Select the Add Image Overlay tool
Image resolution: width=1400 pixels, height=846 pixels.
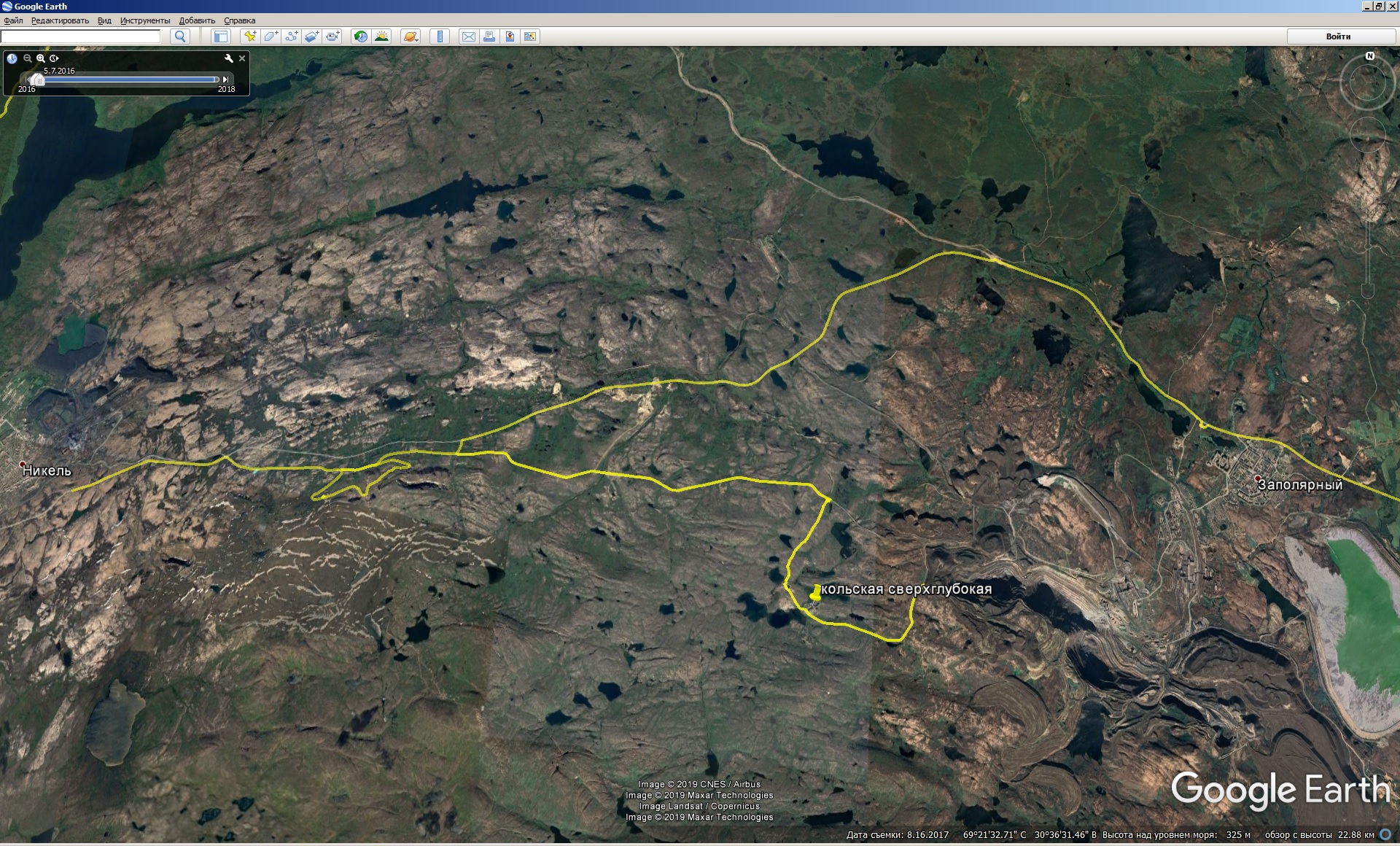[x=311, y=36]
